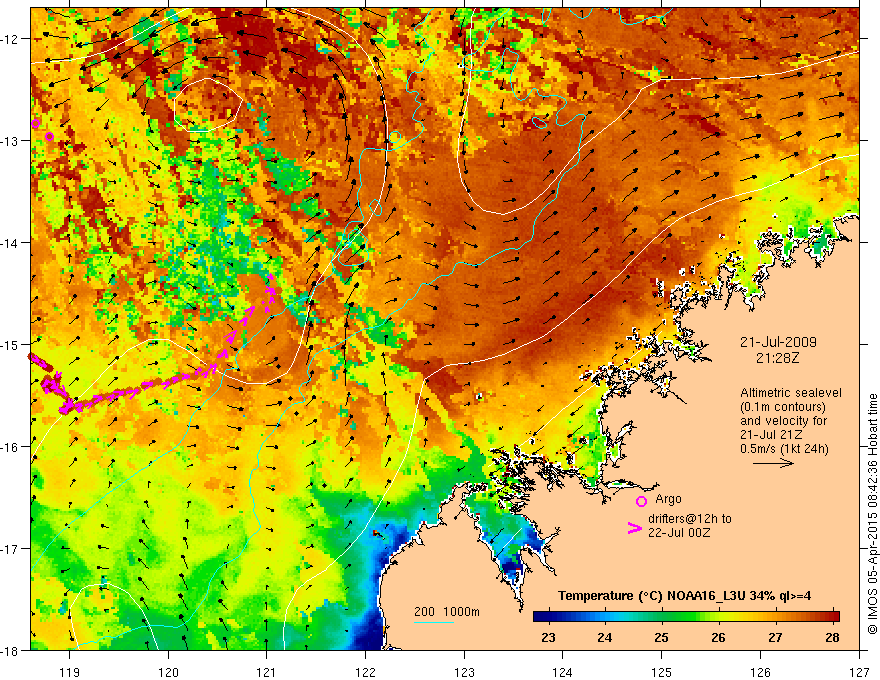This screenshot has width=880, height=680.
Task: Click latitude axis label '-14'
Action: [x=11, y=243]
